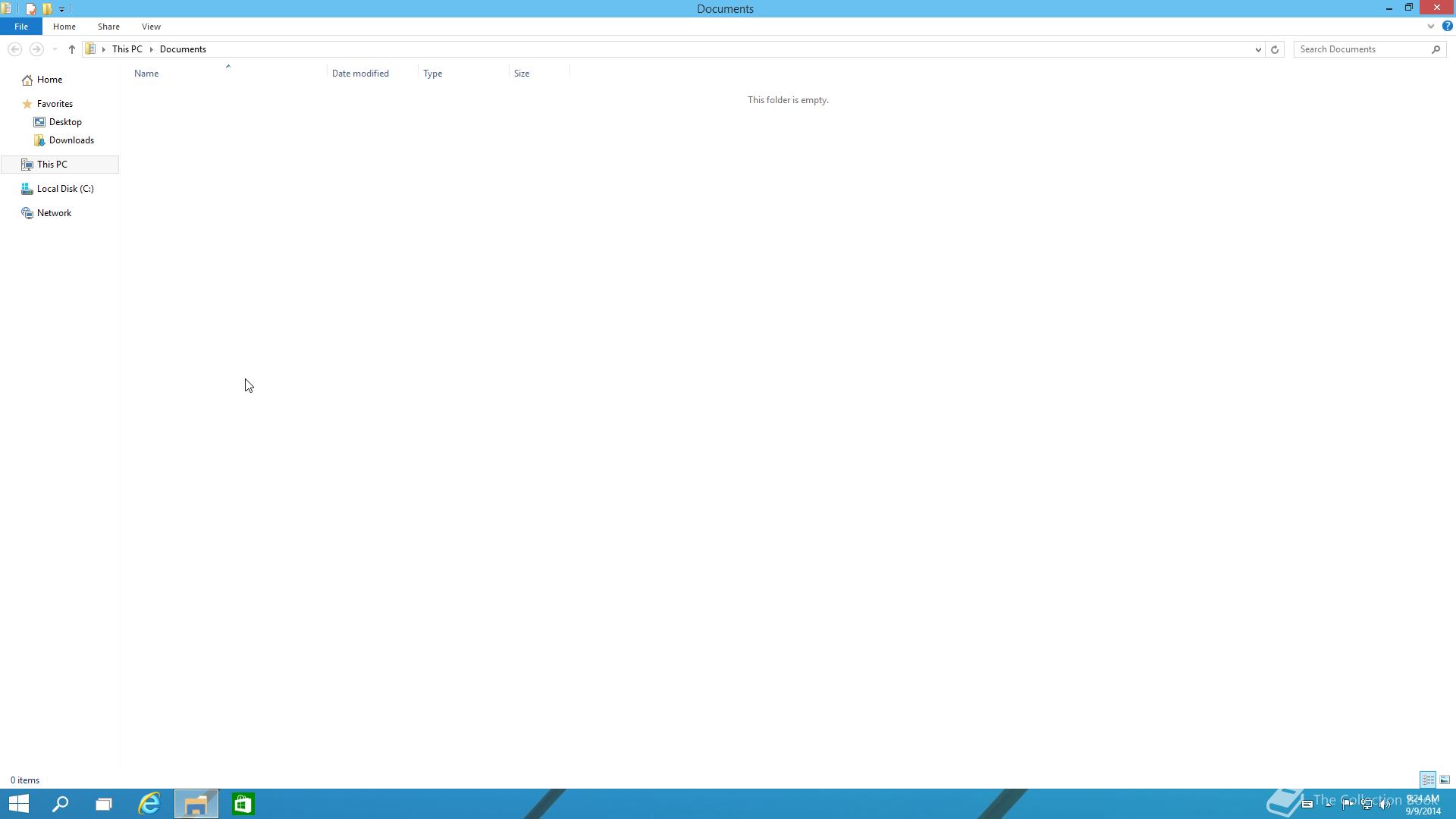The image size is (1456, 819).
Task: Click the folder icon in the address bar
Action: (x=90, y=49)
